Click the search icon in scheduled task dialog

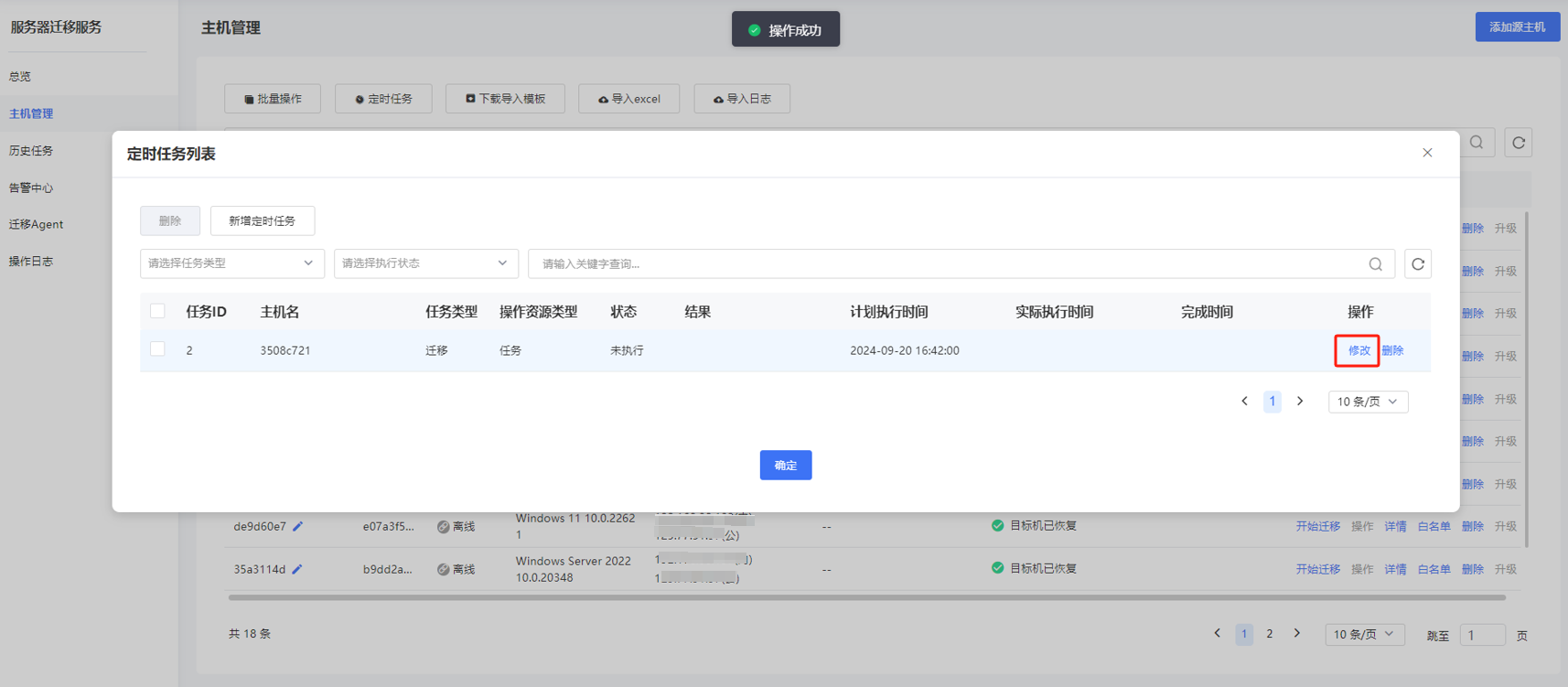pos(1375,264)
